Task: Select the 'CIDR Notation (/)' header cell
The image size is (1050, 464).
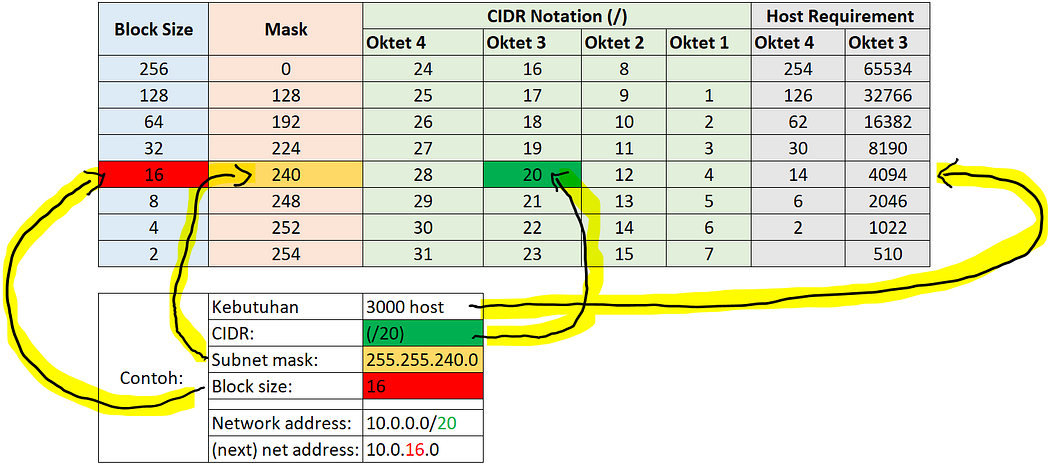Action: click(x=556, y=16)
